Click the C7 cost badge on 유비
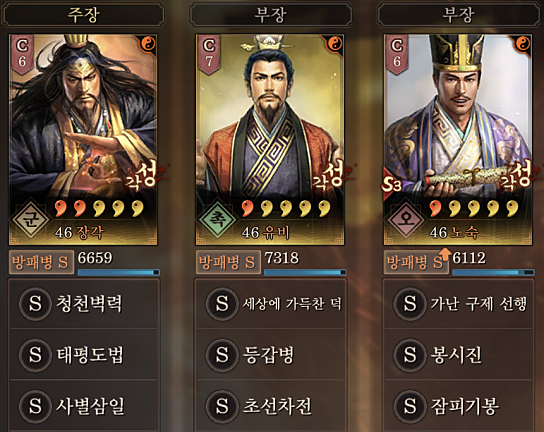 [x=209, y=54]
